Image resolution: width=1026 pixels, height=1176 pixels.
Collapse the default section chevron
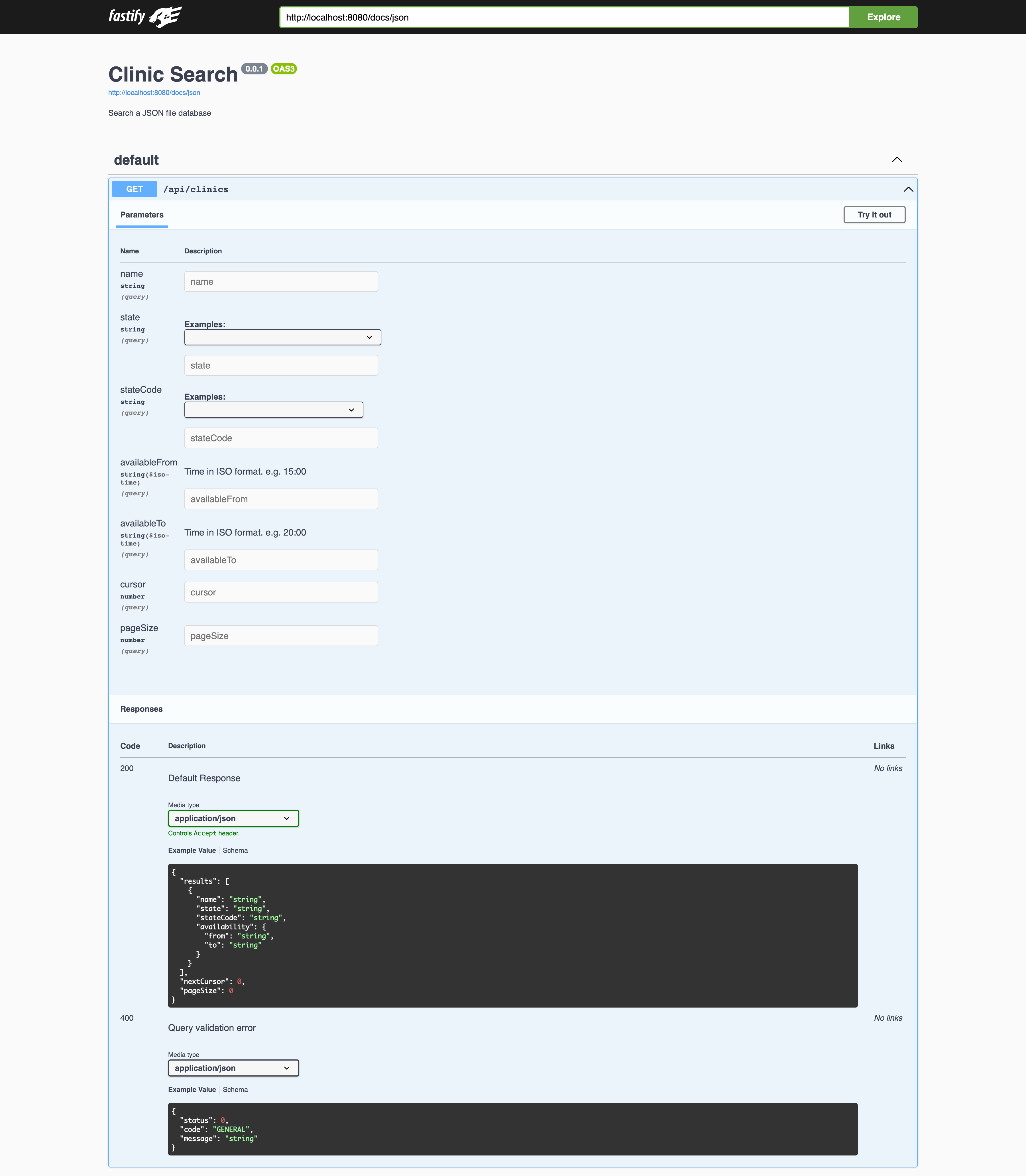click(897, 160)
